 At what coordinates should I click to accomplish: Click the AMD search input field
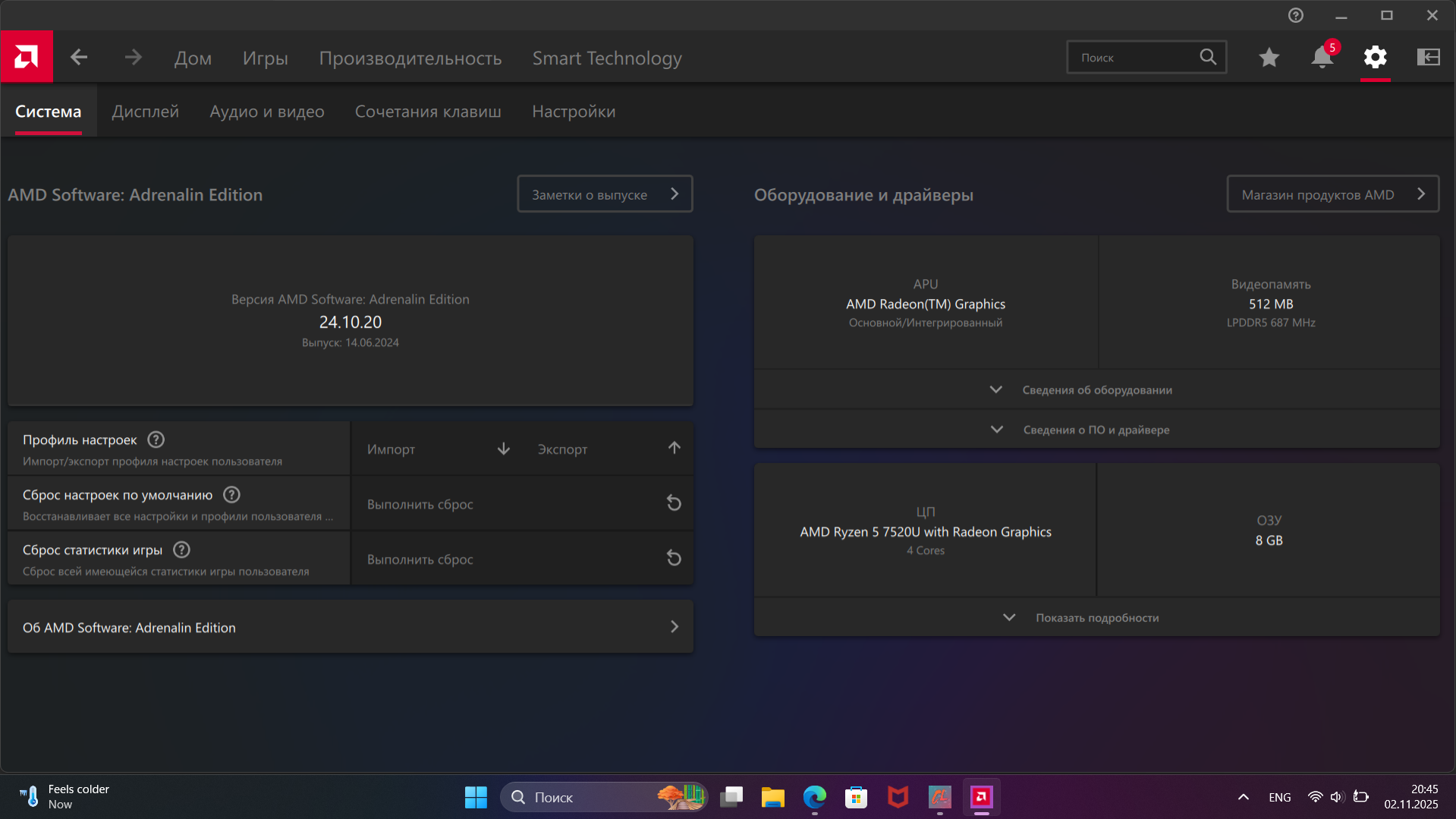1134,58
